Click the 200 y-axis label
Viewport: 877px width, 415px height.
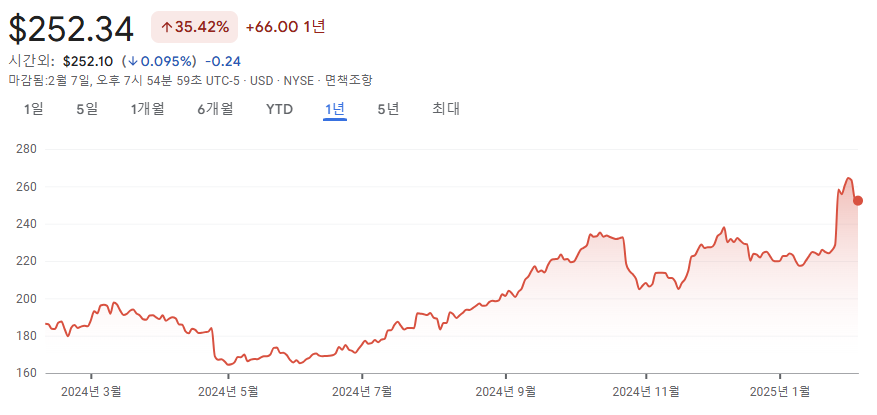coord(27,299)
